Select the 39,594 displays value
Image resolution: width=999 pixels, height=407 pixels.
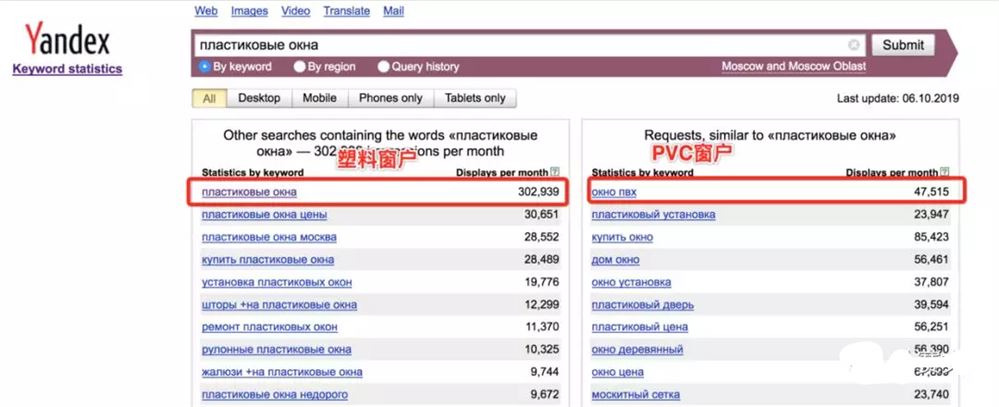931,304
